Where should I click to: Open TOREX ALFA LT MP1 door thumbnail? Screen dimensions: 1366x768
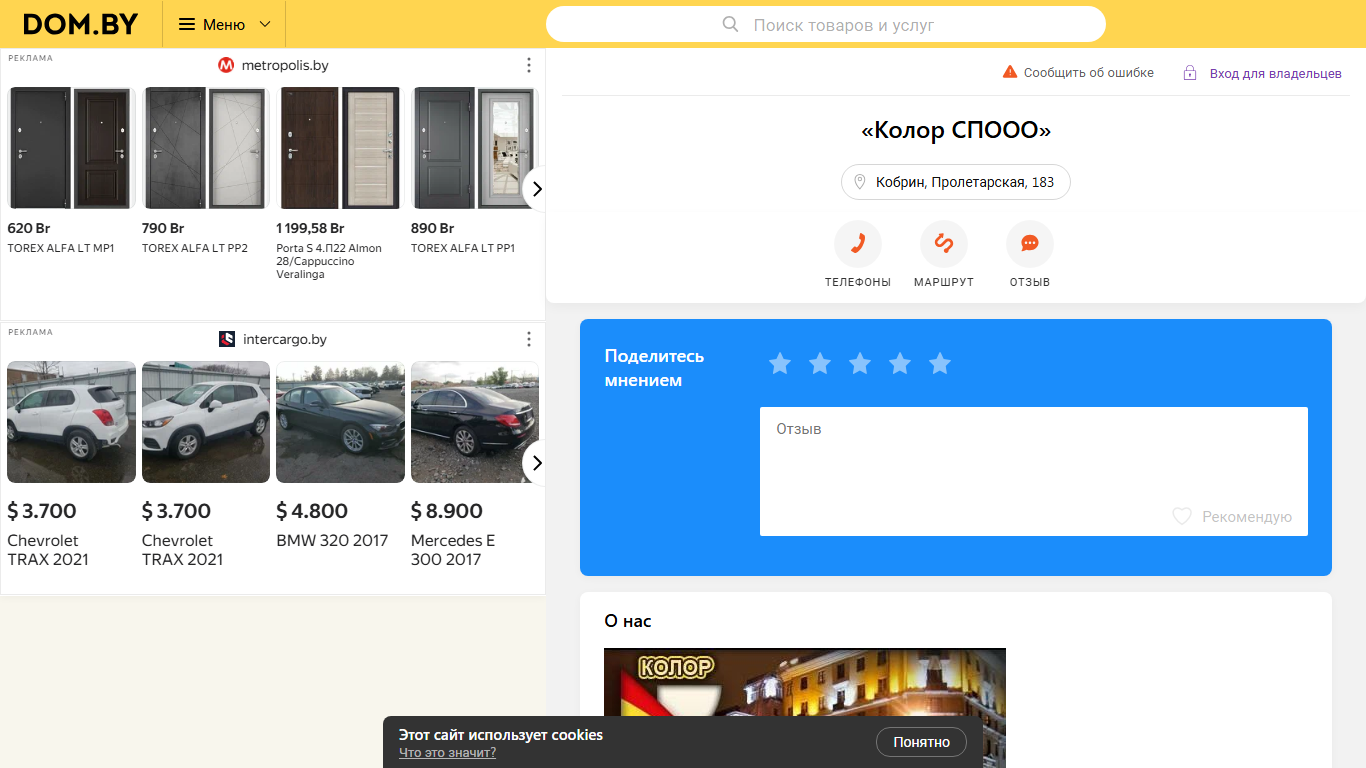coord(71,148)
